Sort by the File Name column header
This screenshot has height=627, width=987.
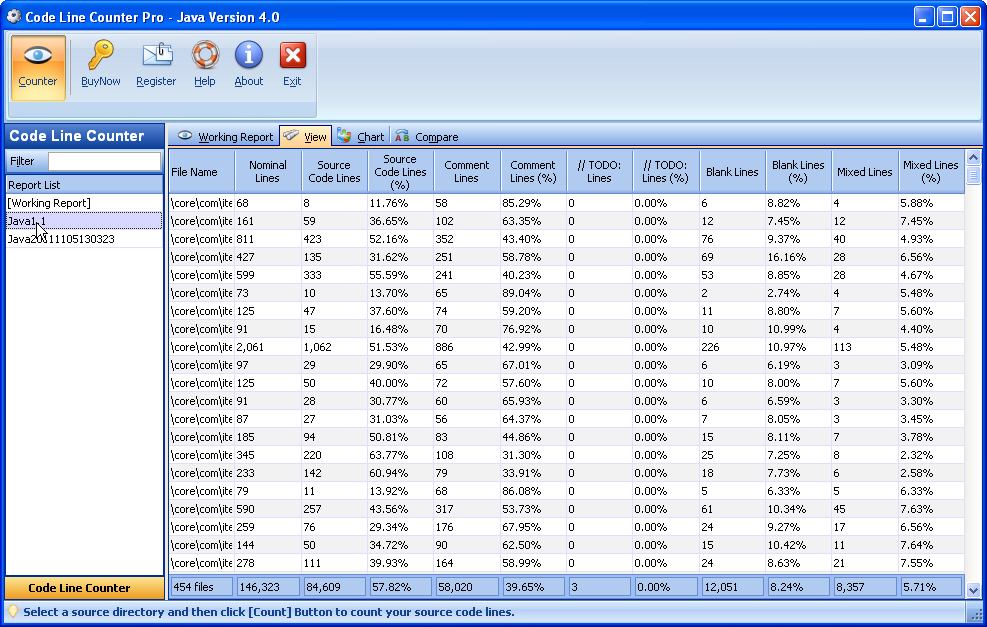click(x=201, y=172)
